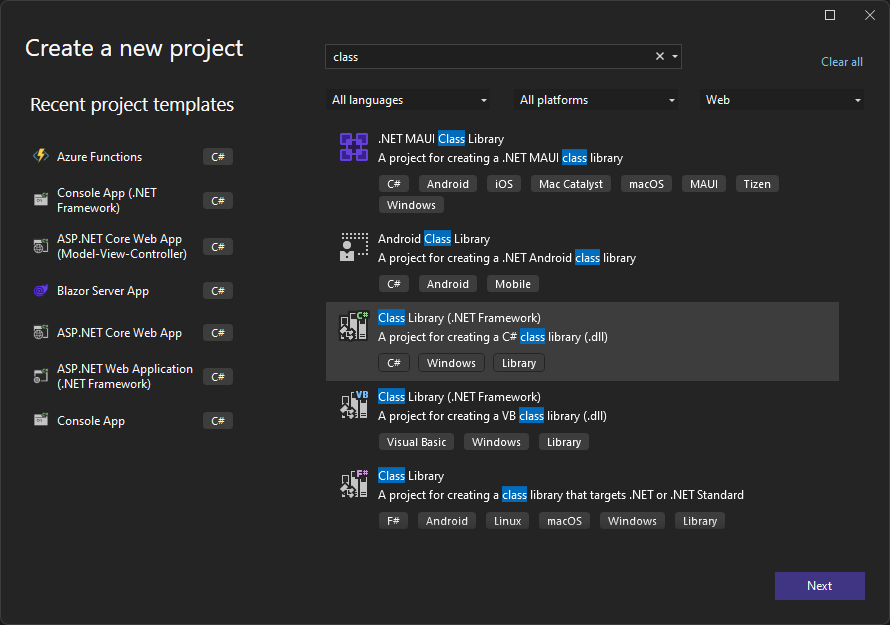
Task: Click the ASP.NET Core Web App (Model-View-Controller) icon
Action: [x=41, y=246]
